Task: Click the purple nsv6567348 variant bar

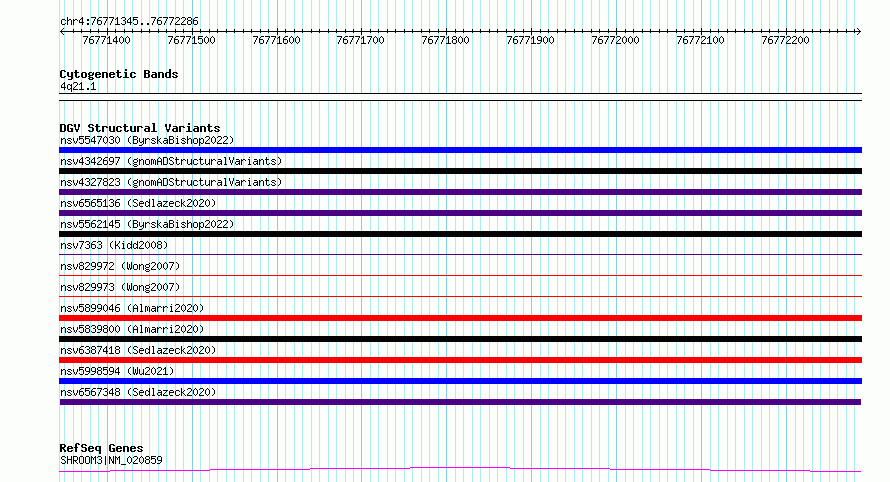Action: pos(460,402)
